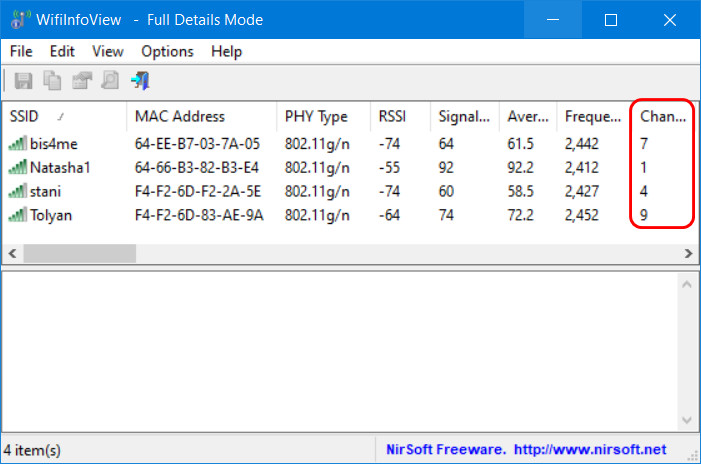This screenshot has height=464, width=701.
Task: Click the Exit toolbar icon
Action: pos(140,81)
